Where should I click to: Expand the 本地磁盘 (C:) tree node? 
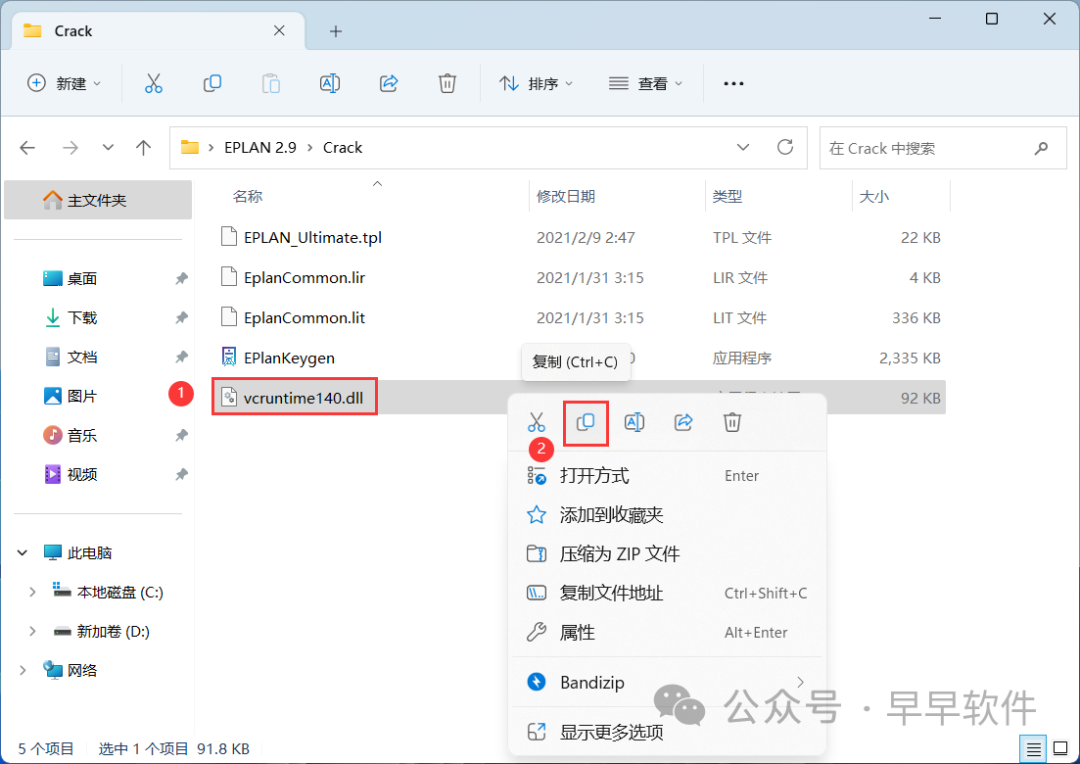click(x=32, y=592)
